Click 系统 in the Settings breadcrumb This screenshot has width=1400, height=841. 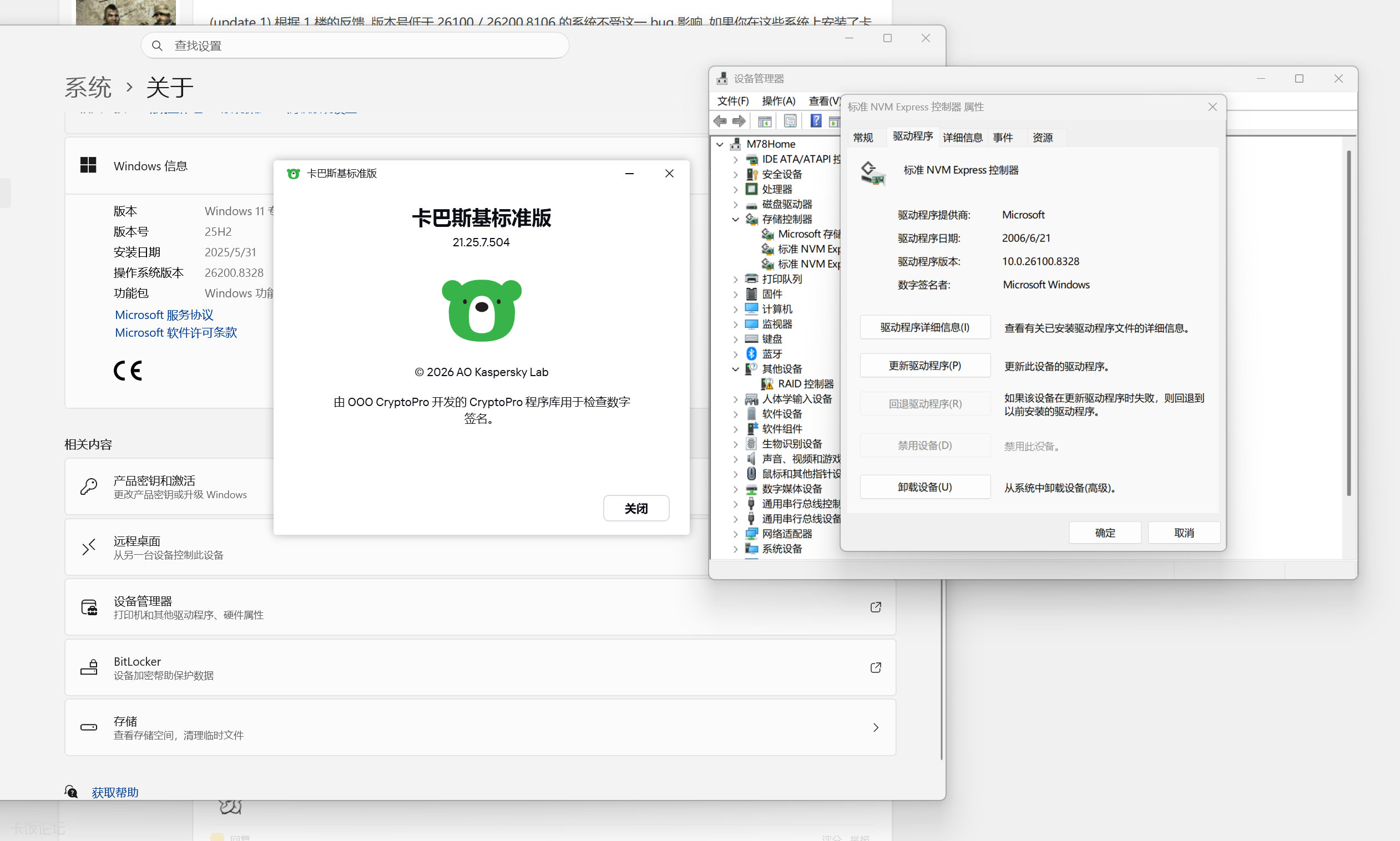[88, 87]
